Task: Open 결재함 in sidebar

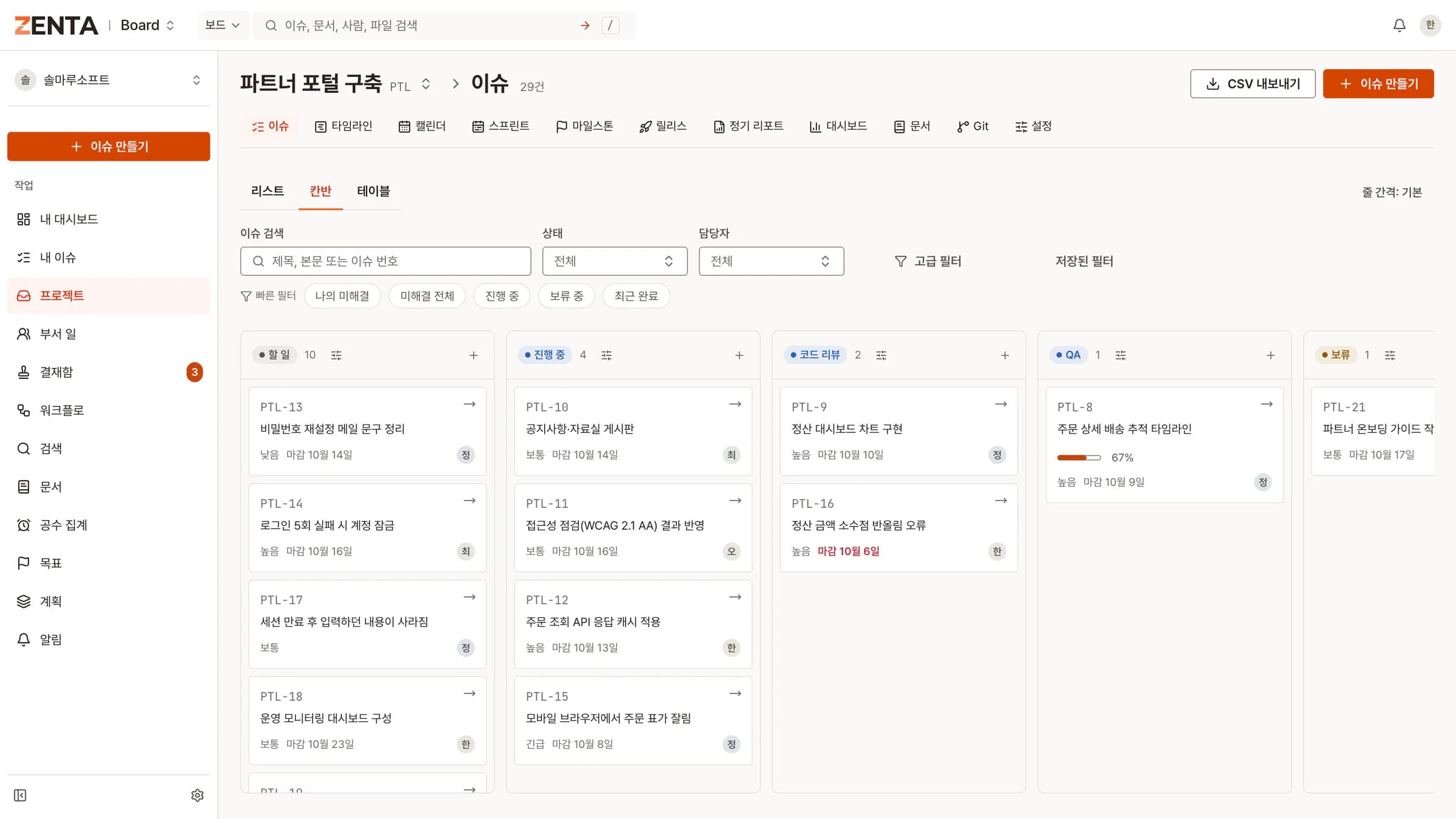Action: (109, 372)
